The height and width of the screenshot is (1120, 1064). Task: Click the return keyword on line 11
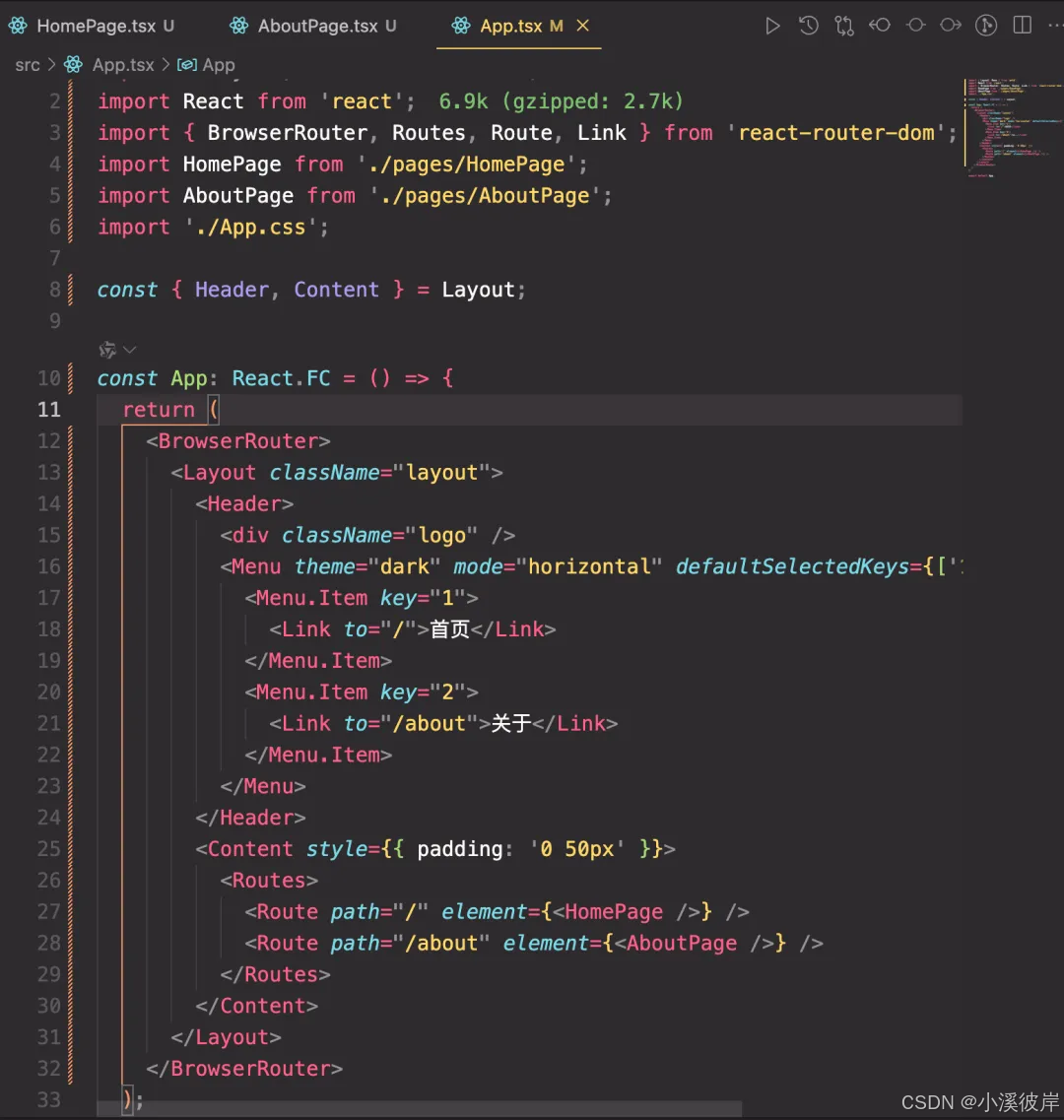pyautogui.click(x=159, y=409)
